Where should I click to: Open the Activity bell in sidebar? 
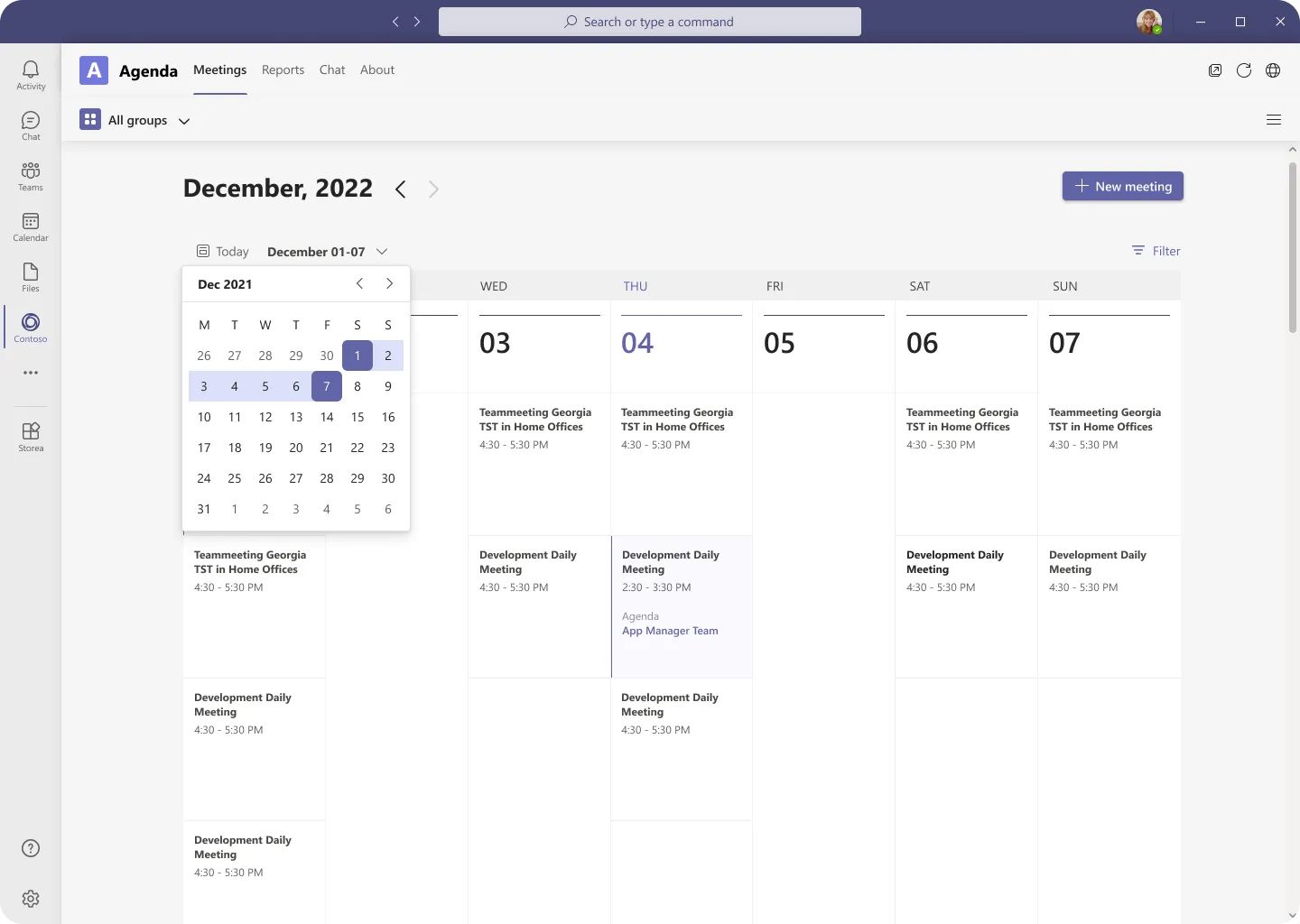coord(31,75)
